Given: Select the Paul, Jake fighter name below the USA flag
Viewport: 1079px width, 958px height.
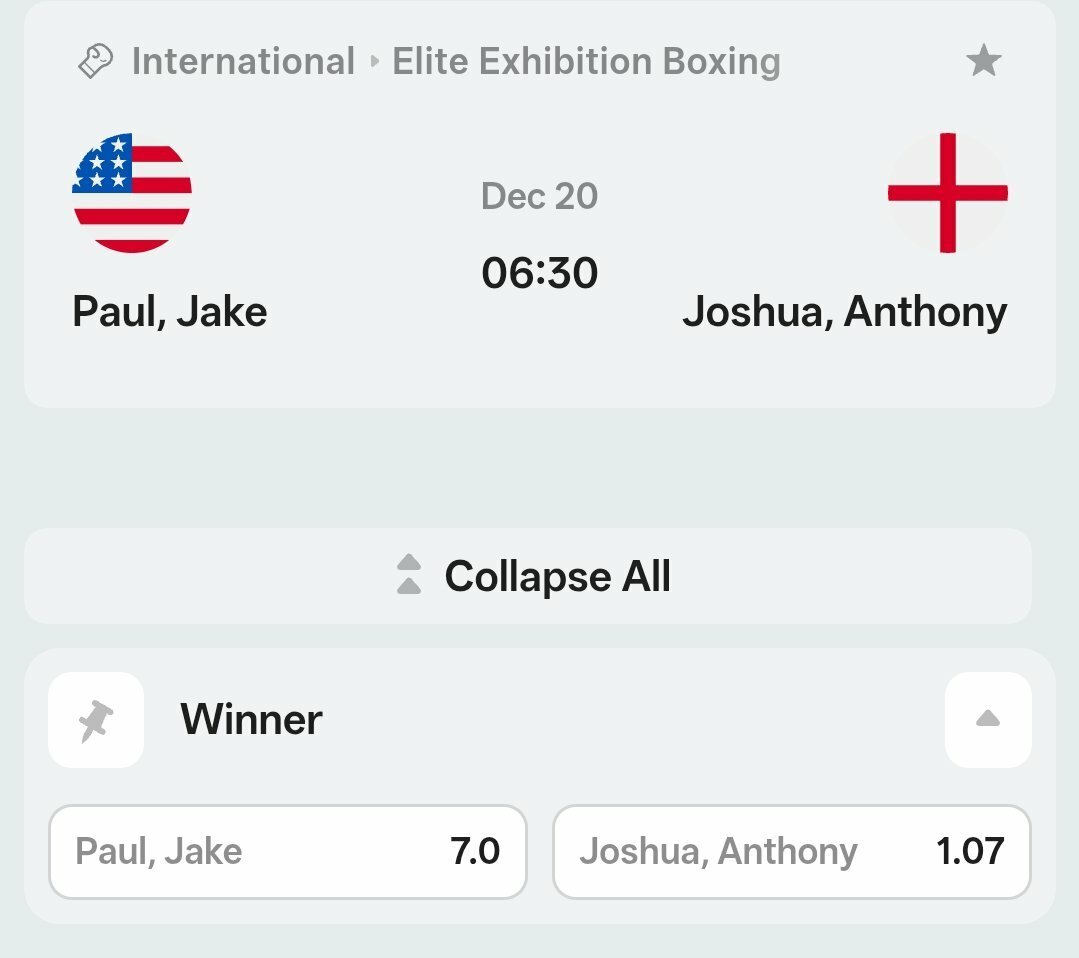Looking at the screenshot, I should [x=170, y=312].
